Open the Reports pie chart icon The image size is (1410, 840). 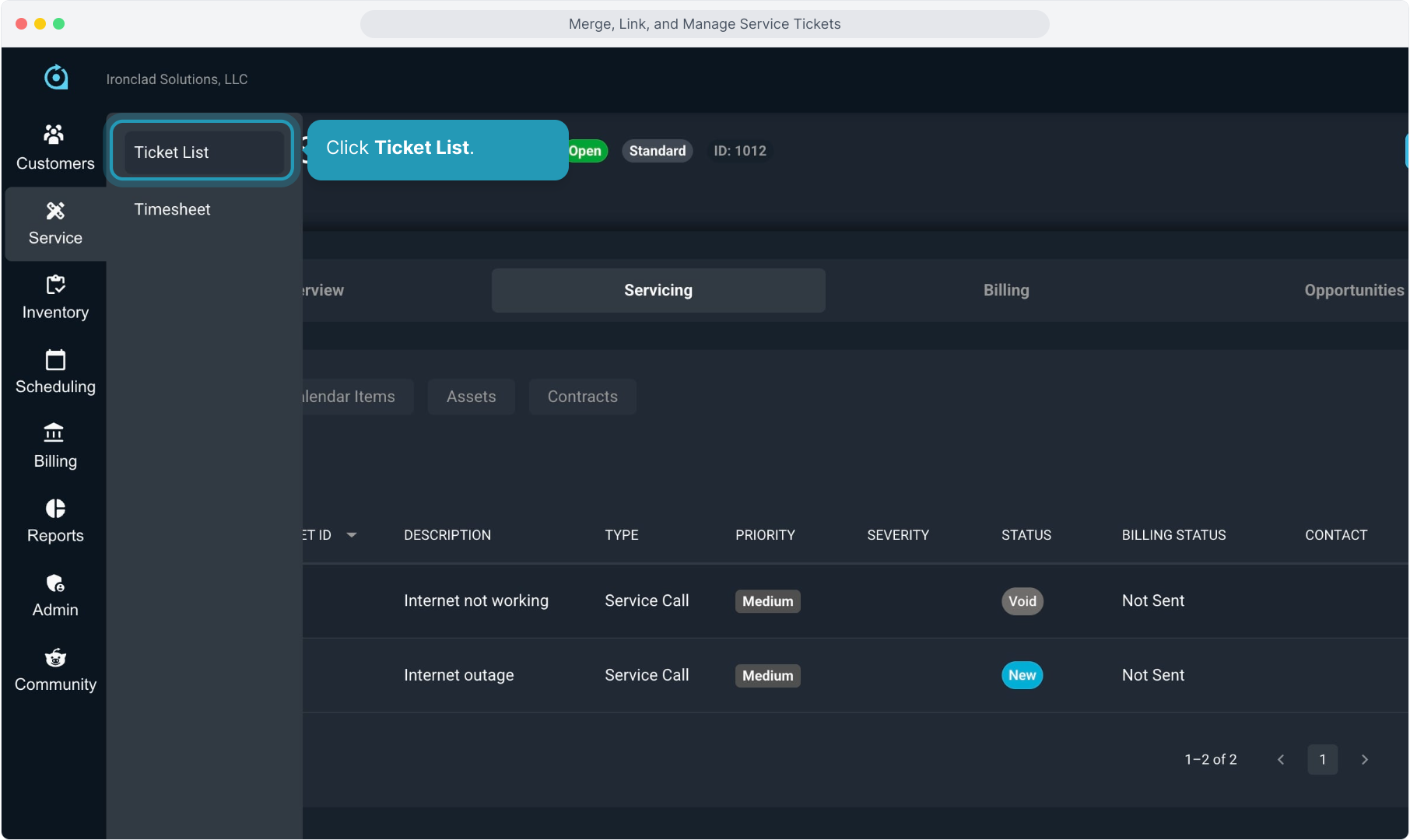(54, 509)
